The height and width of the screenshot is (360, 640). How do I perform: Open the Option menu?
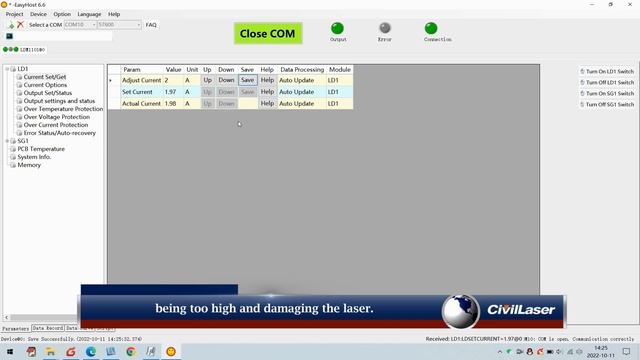click(62, 14)
